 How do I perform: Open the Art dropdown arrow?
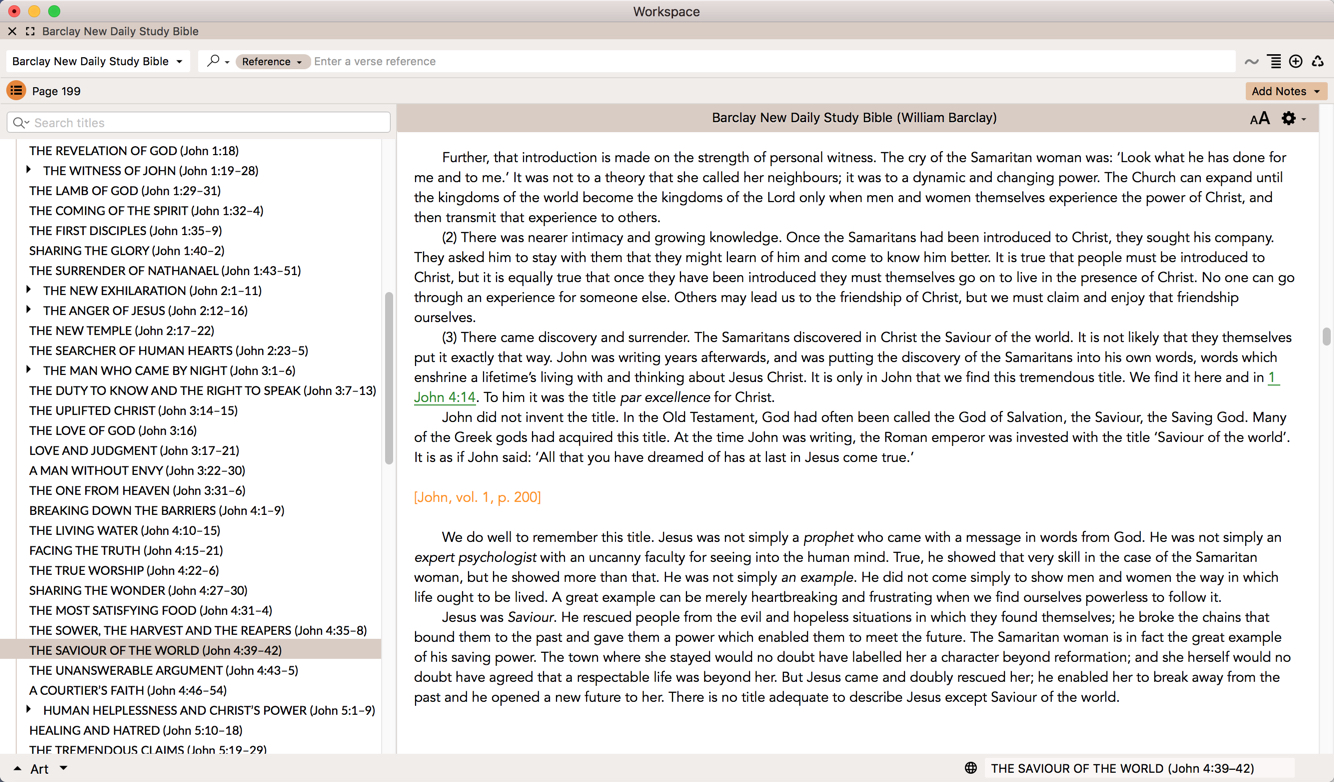[63, 769]
